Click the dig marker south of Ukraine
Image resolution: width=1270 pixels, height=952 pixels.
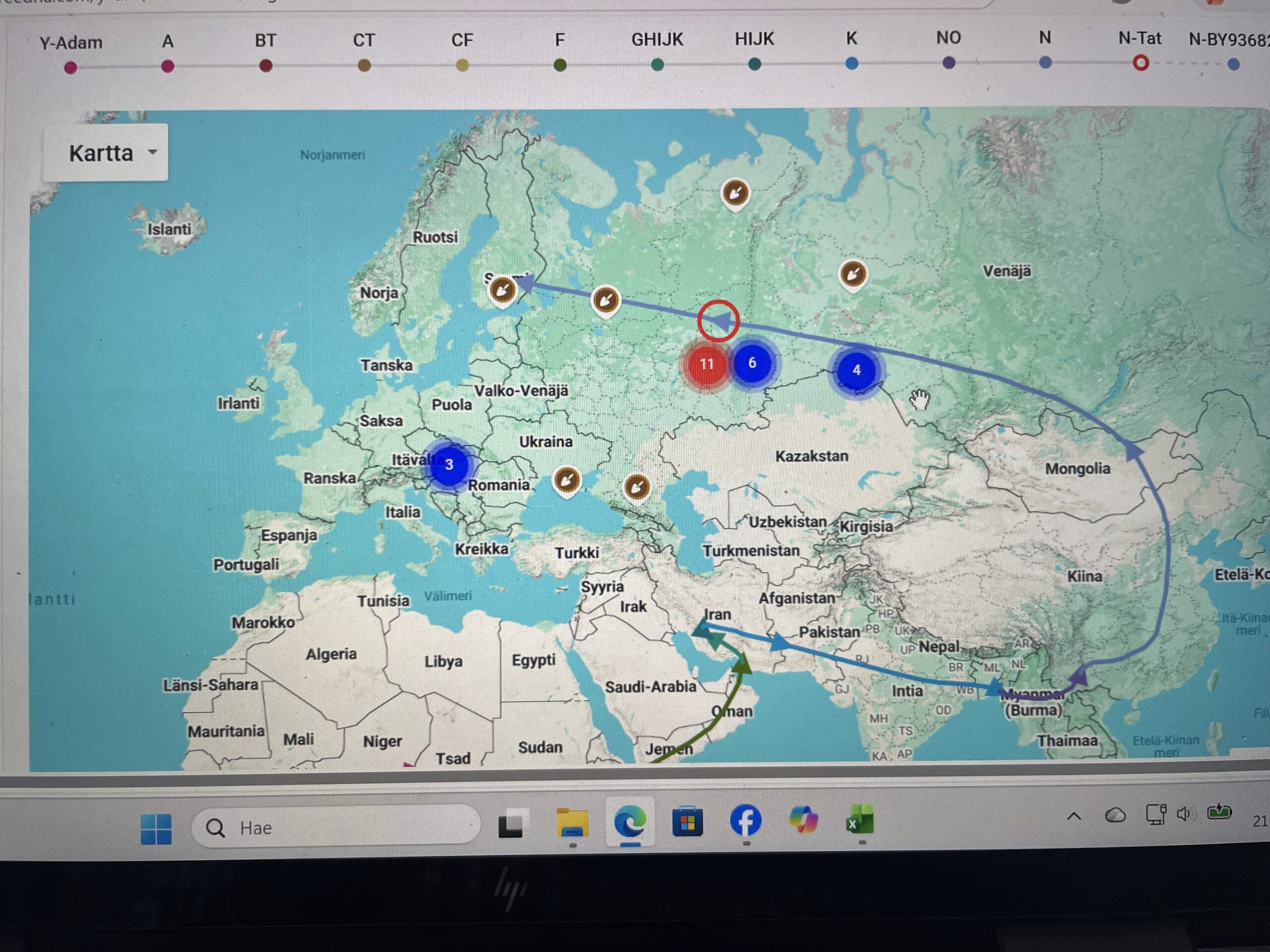coord(567,480)
